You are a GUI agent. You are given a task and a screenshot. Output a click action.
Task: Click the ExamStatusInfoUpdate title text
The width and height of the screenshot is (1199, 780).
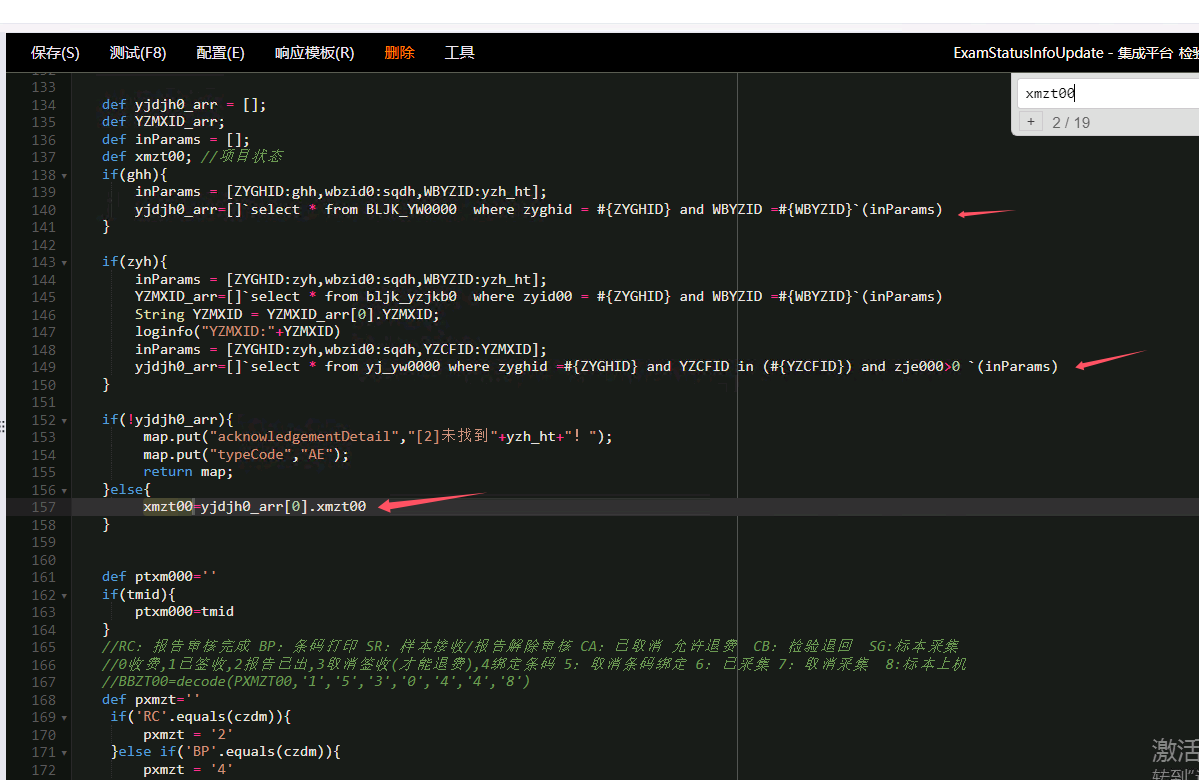coord(1028,53)
